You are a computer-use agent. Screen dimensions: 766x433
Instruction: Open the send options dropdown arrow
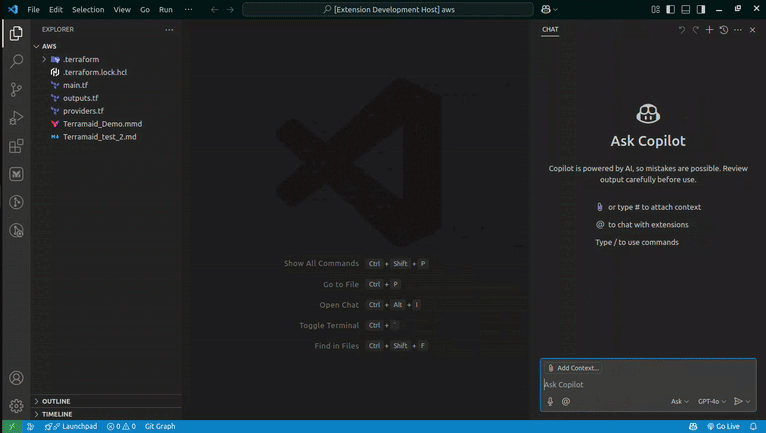pyautogui.click(x=748, y=401)
